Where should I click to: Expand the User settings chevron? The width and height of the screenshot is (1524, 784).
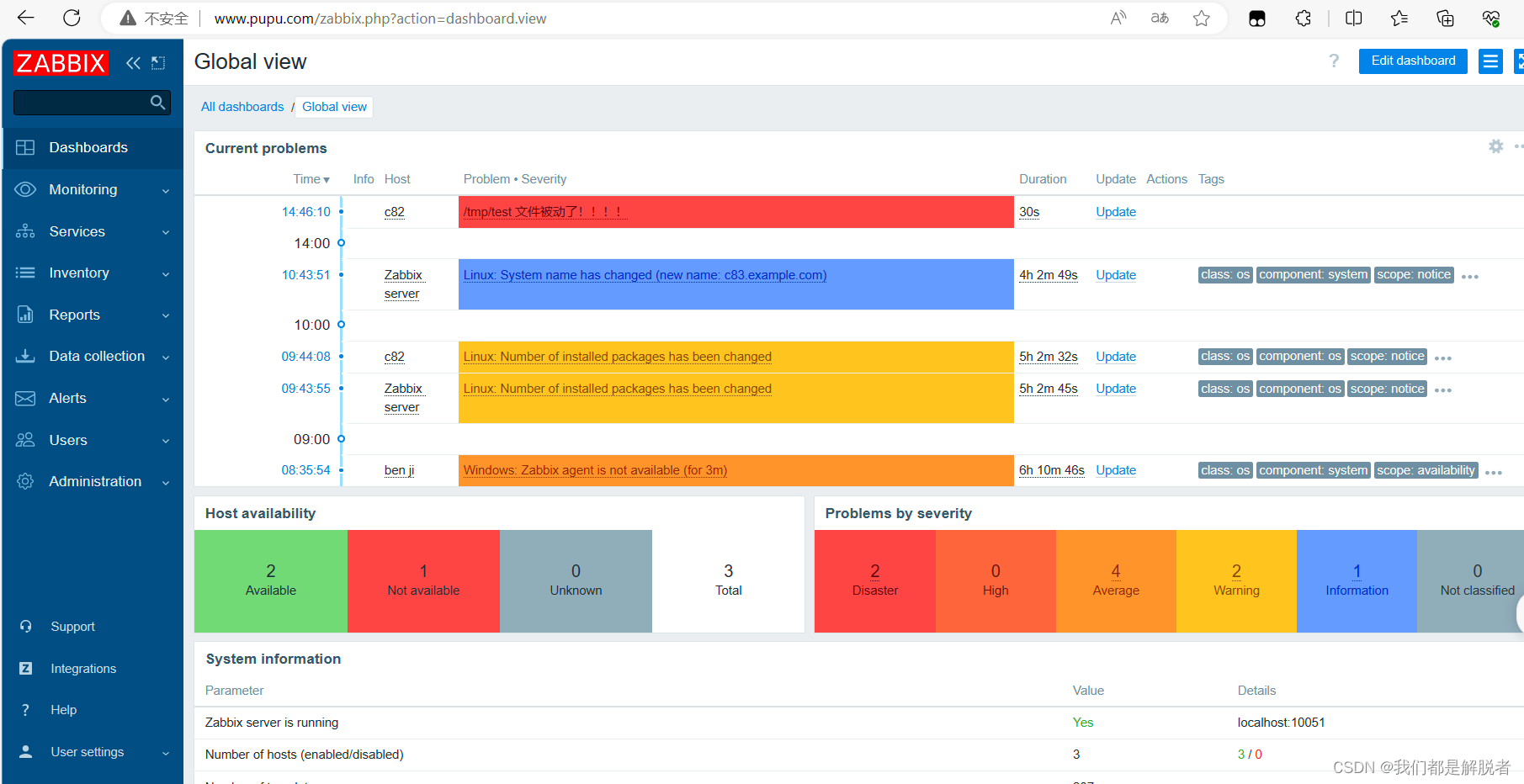pyautogui.click(x=166, y=753)
